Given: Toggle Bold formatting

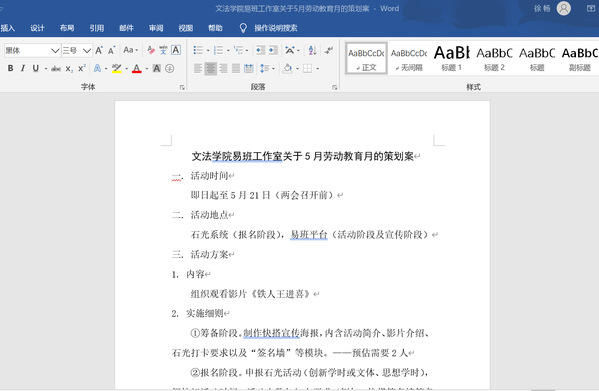Looking at the screenshot, I should 11,68.
